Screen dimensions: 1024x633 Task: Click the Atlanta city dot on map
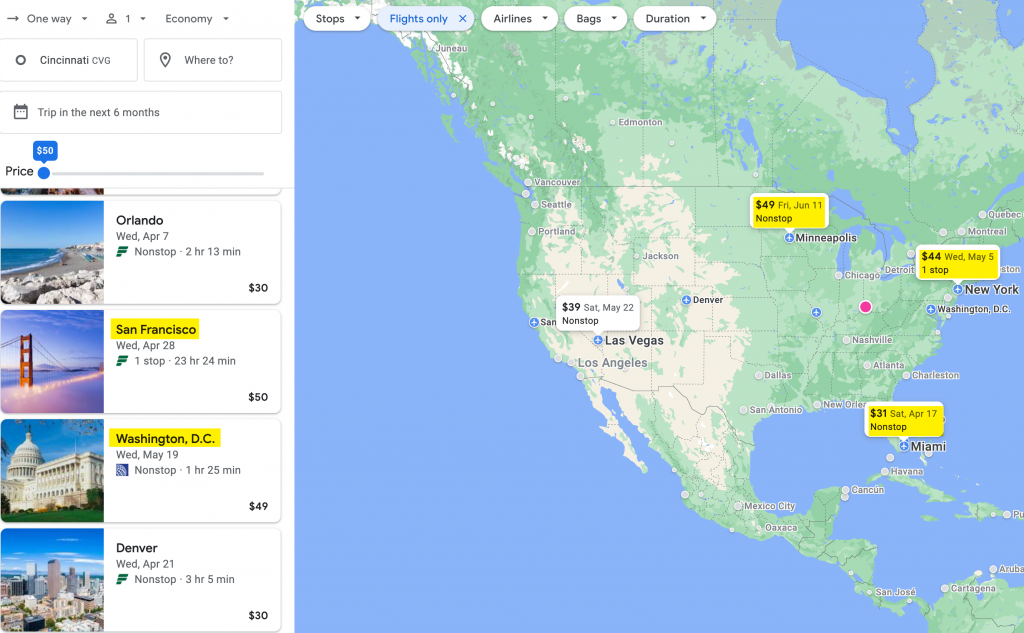pos(867,365)
